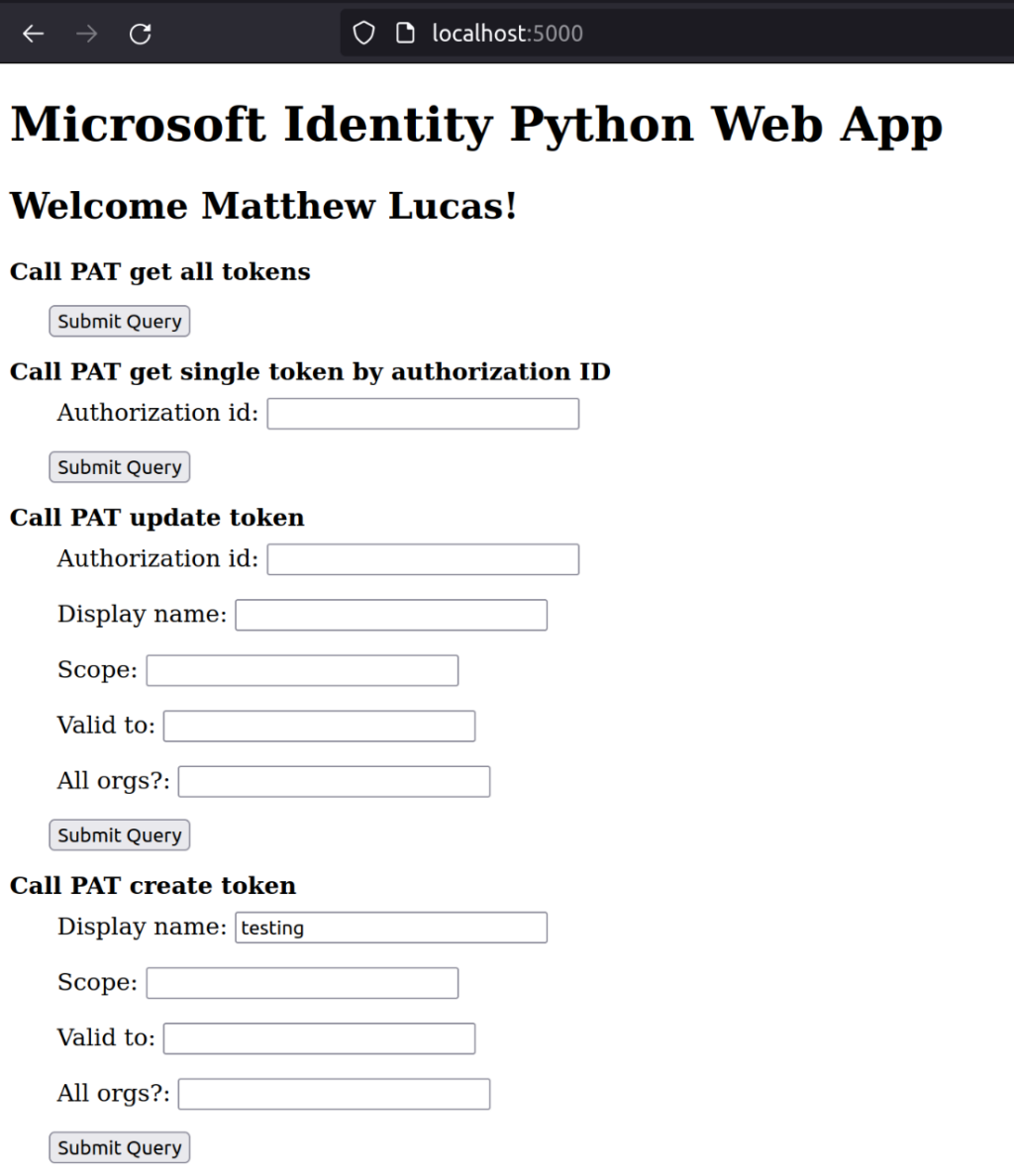This screenshot has width=1014, height=1176.
Task: Select All orgs field in create token
Action: click(x=335, y=1094)
